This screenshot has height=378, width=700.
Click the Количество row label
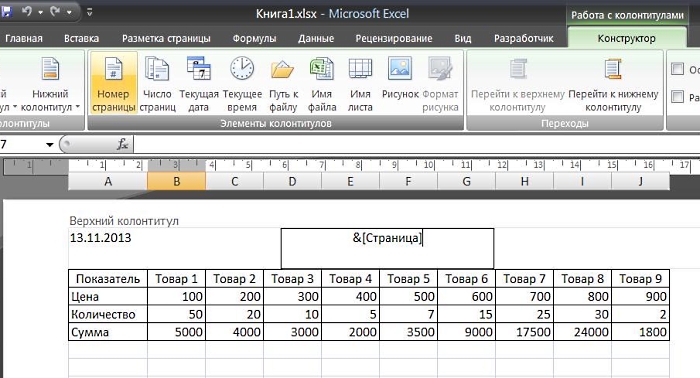(x=108, y=315)
